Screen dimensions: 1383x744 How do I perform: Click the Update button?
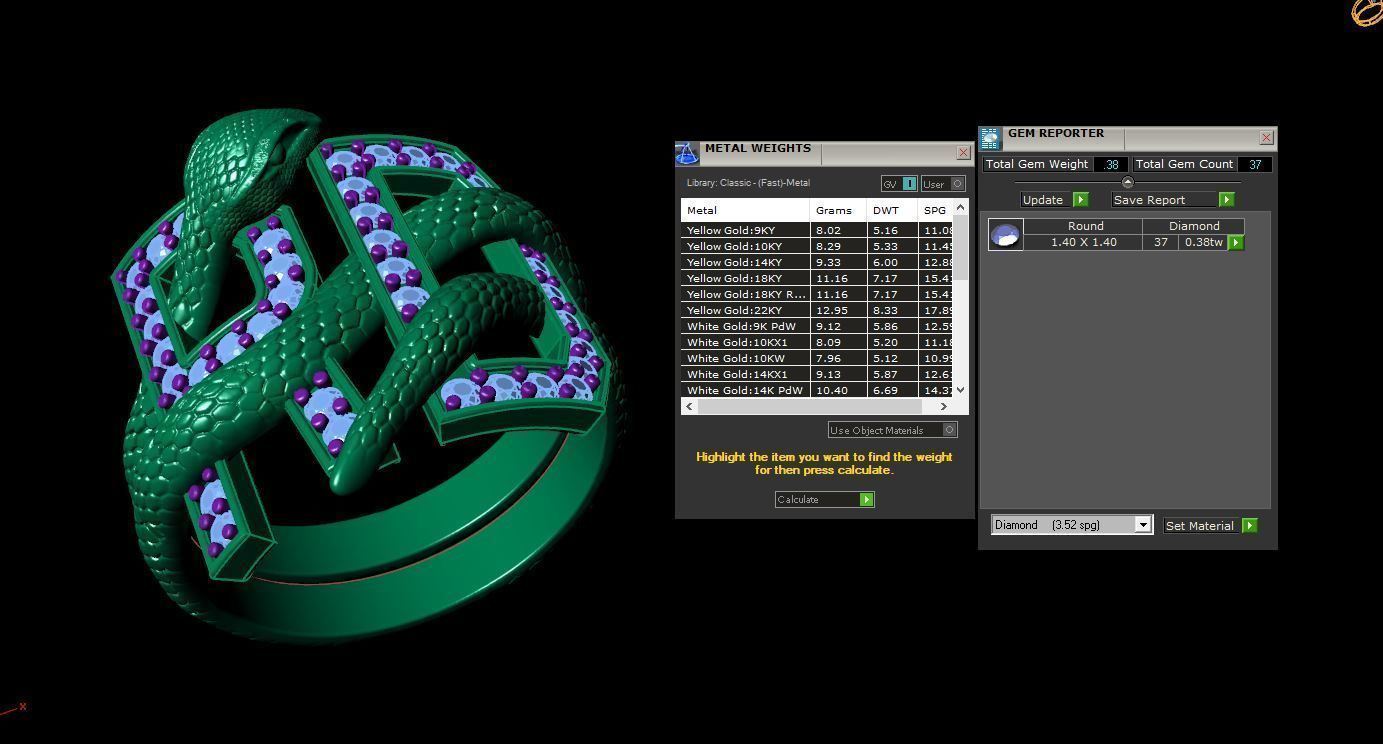1044,200
